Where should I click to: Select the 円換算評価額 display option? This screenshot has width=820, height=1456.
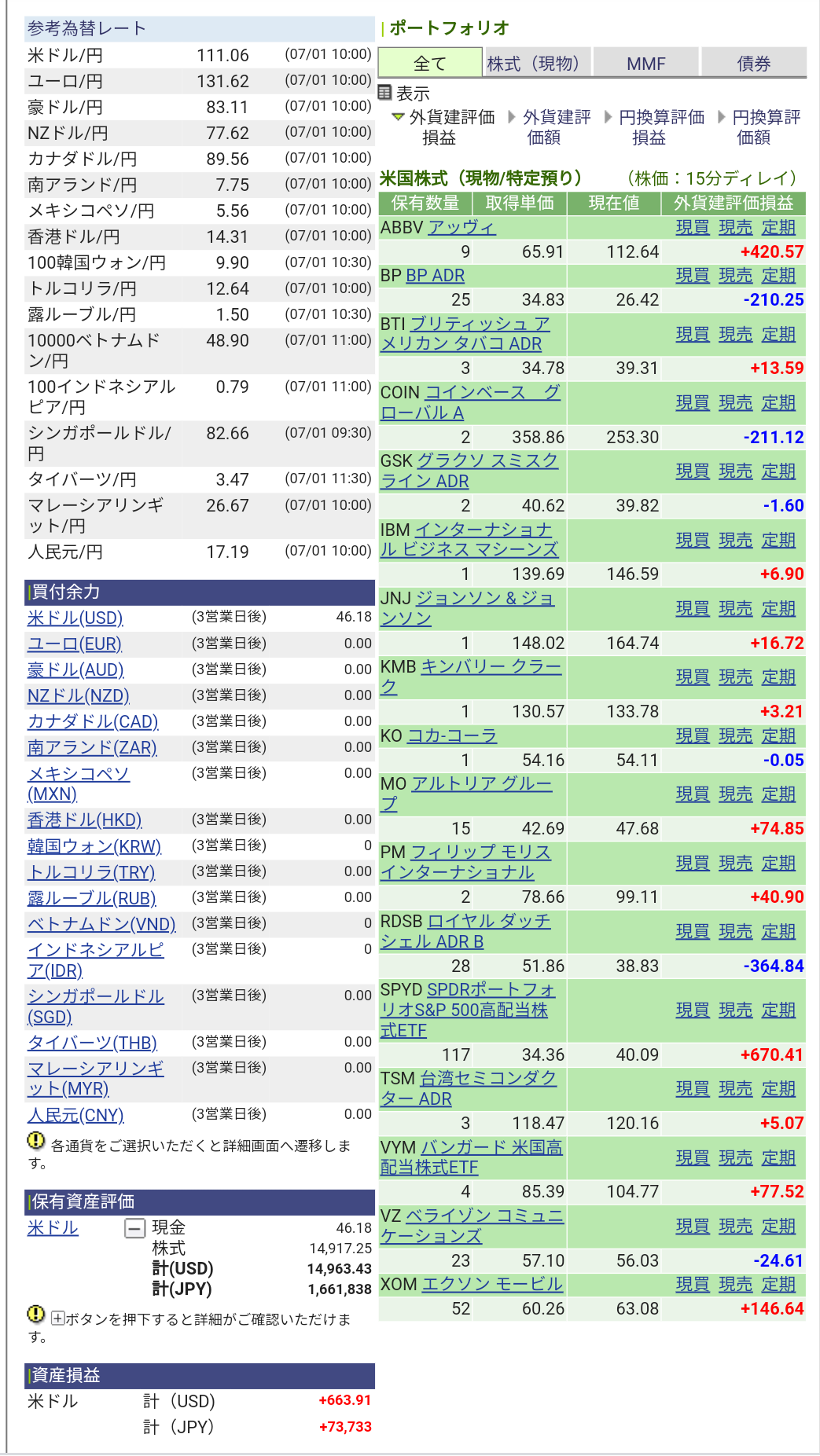766,127
